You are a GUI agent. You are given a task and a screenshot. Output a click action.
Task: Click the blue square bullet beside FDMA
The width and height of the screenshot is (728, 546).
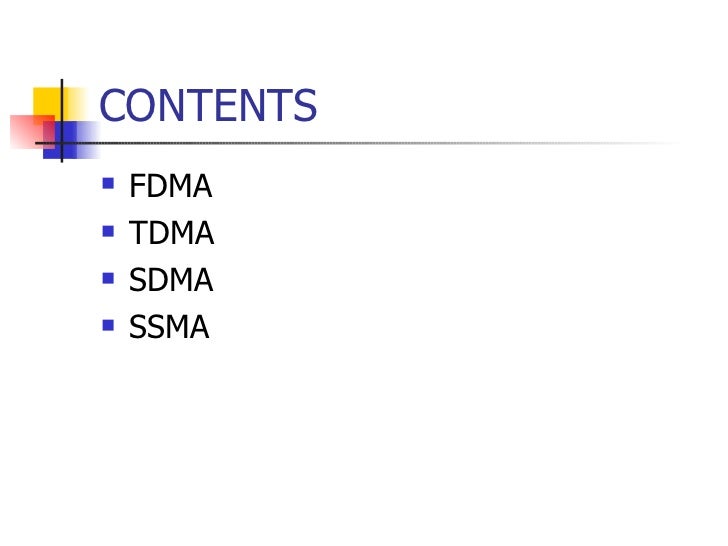pyautogui.click(x=108, y=183)
